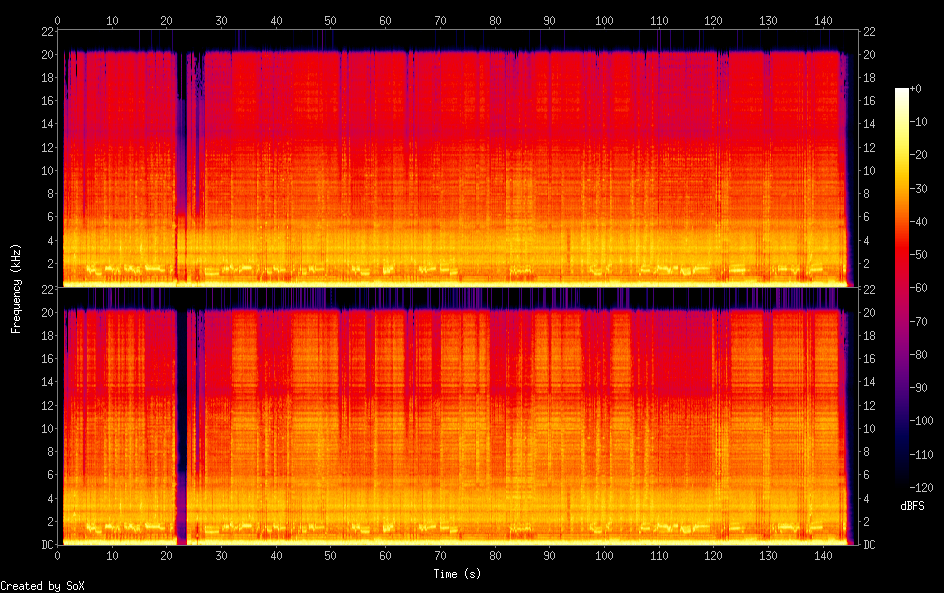Click the '90' tick on the bottom time axis
The width and height of the screenshot is (944, 593).
click(x=549, y=556)
